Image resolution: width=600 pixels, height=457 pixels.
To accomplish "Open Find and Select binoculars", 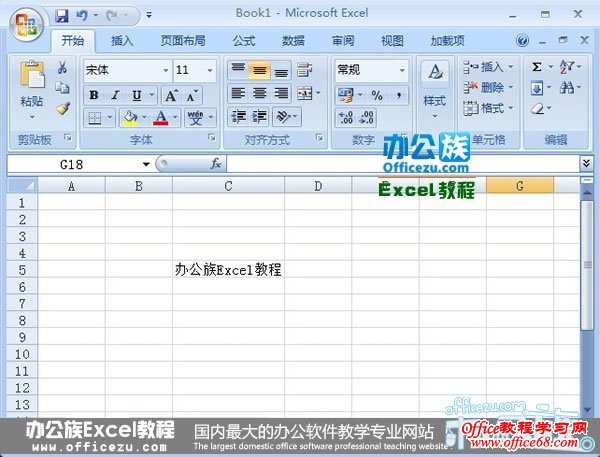I will [x=567, y=88].
